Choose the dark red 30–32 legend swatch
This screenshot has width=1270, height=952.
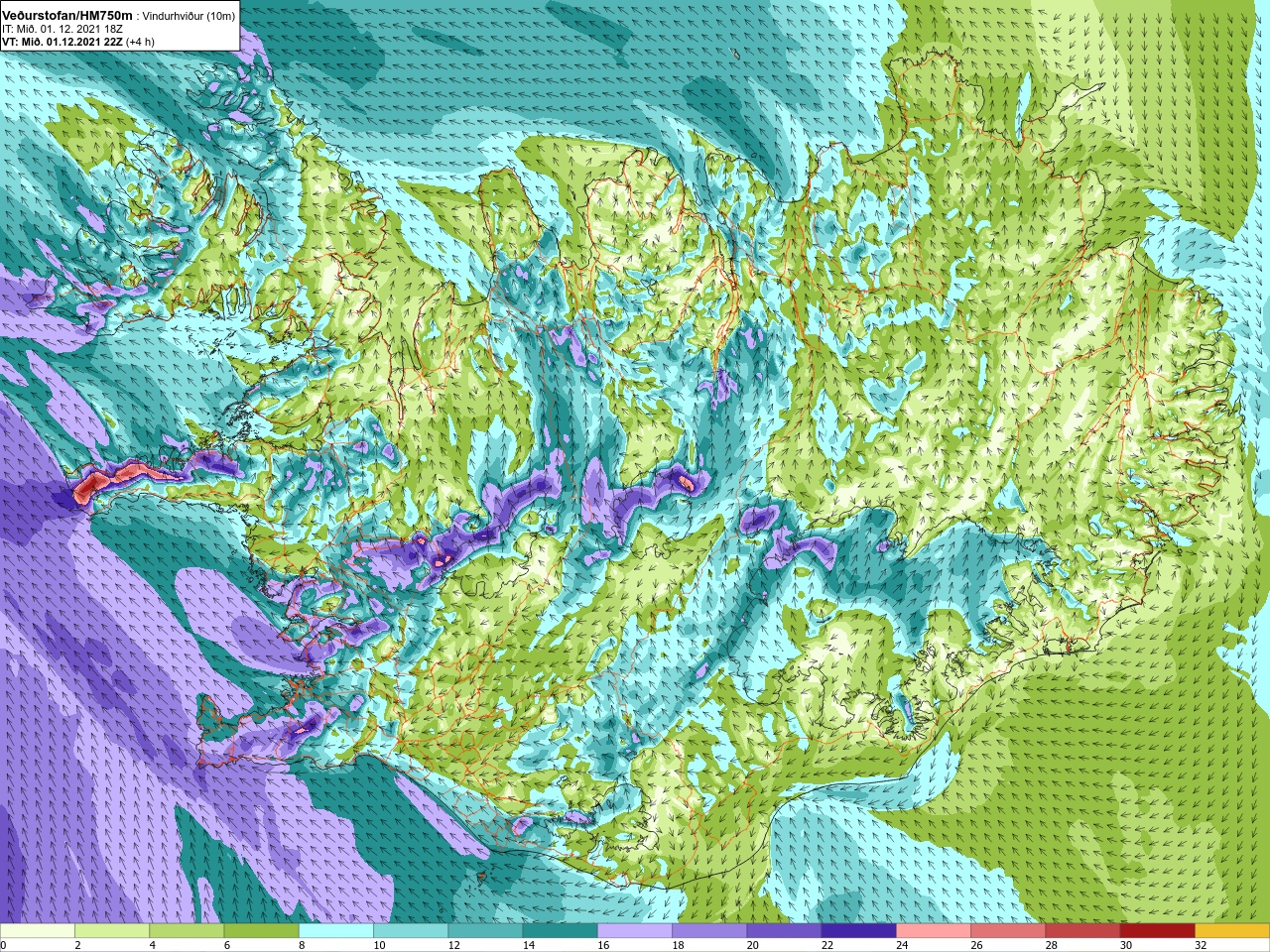[1157, 931]
